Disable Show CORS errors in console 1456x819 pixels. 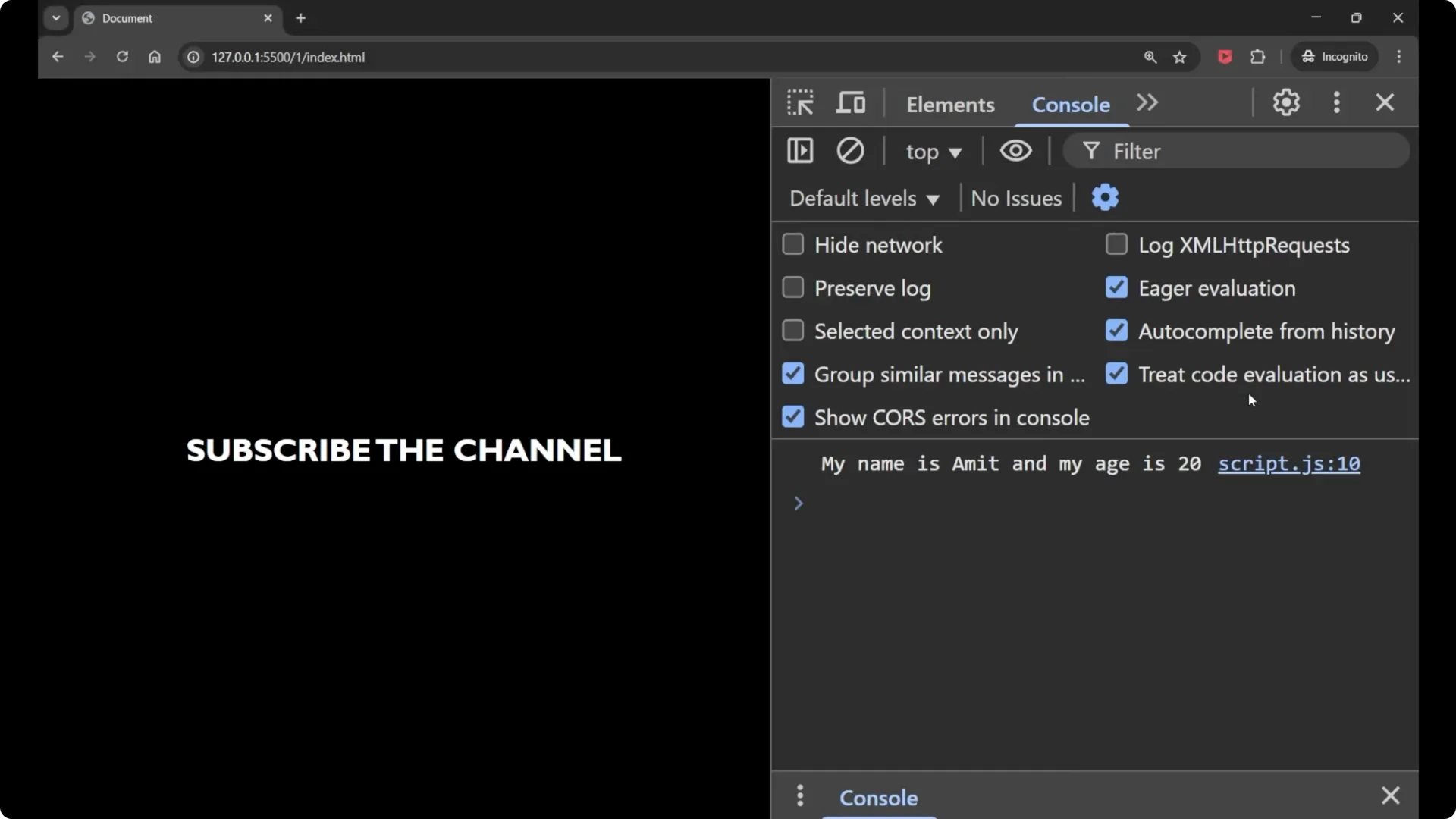793,417
